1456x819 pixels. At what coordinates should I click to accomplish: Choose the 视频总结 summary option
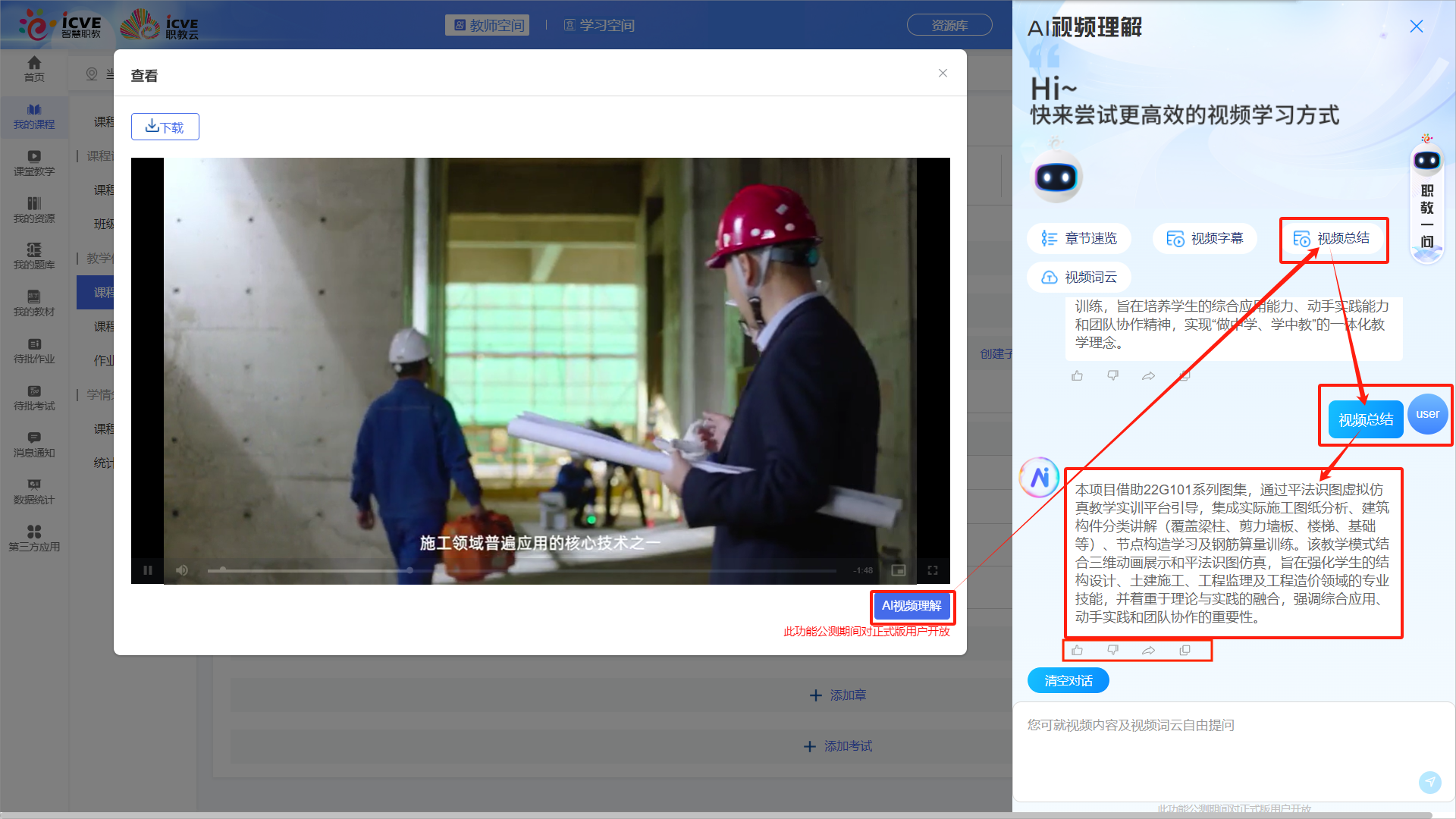[x=1332, y=238]
